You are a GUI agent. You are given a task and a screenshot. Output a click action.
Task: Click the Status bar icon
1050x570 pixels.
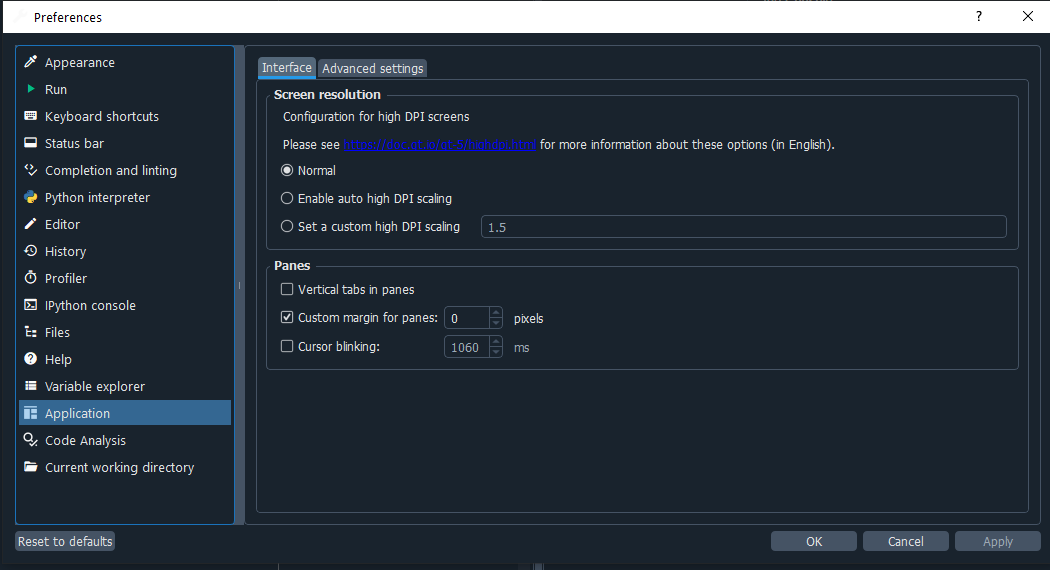(x=30, y=143)
